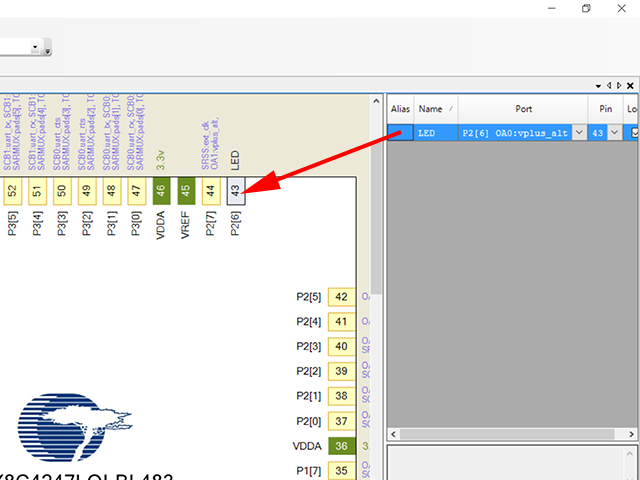This screenshot has height=480, width=640.
Task: Click the pin table scroll-left arrow
Action: [393, 434]
